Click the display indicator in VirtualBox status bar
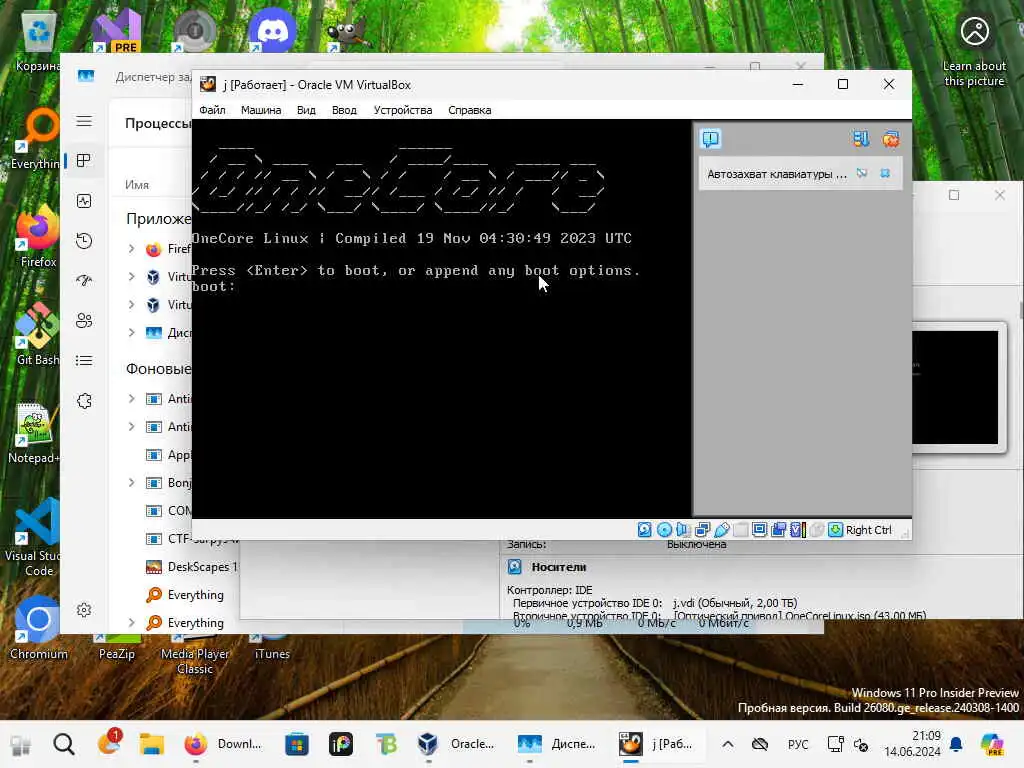 tap(760, 530)
